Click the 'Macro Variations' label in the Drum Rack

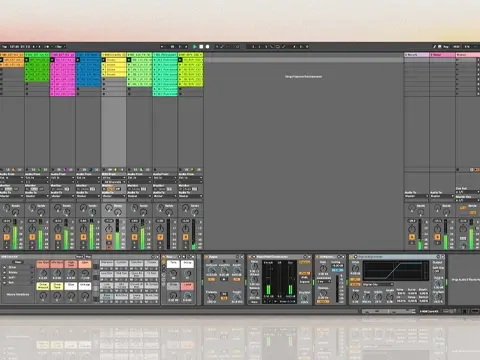(x=18, y=295)
